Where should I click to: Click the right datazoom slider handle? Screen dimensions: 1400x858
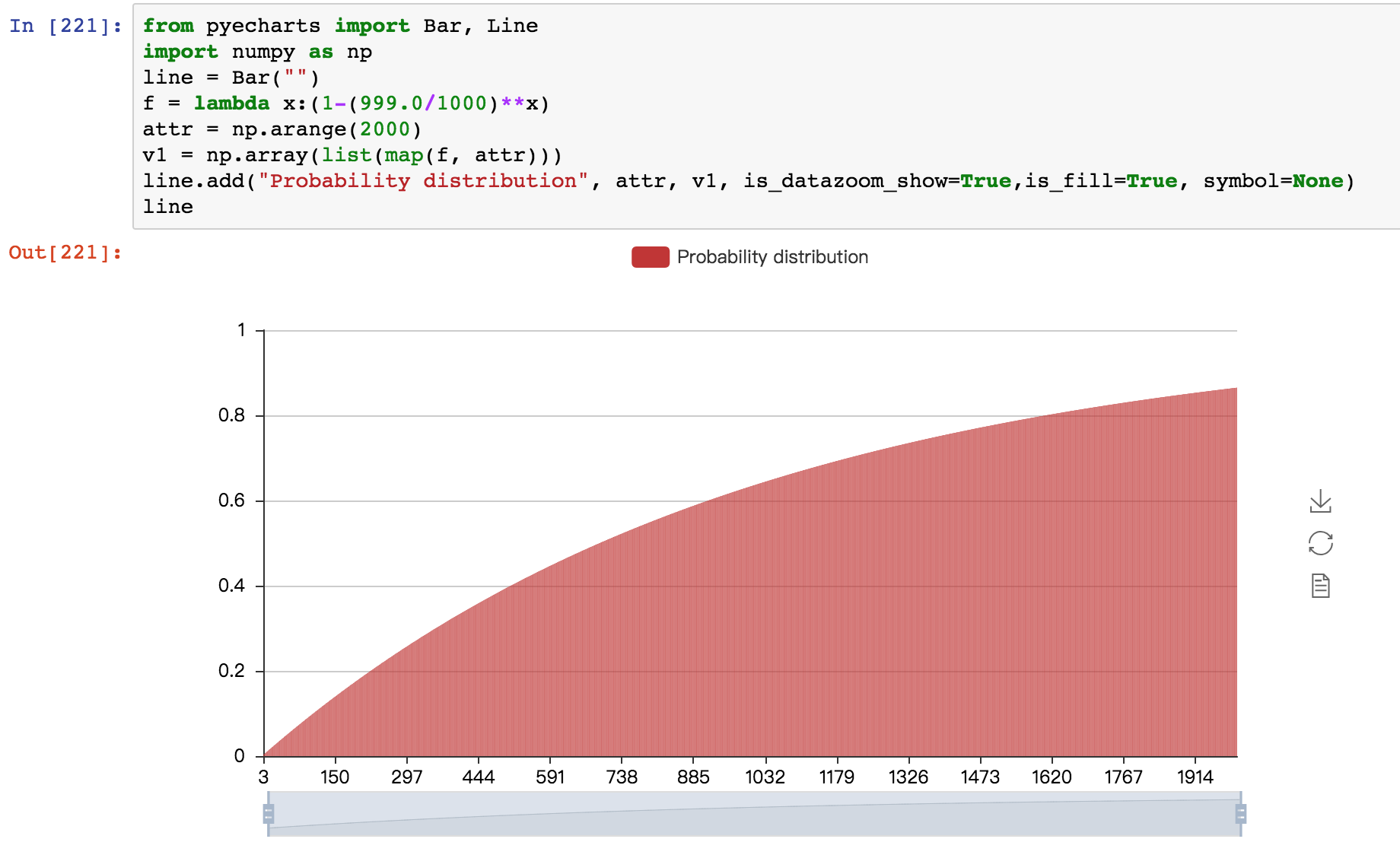(x=1240, y=814)
